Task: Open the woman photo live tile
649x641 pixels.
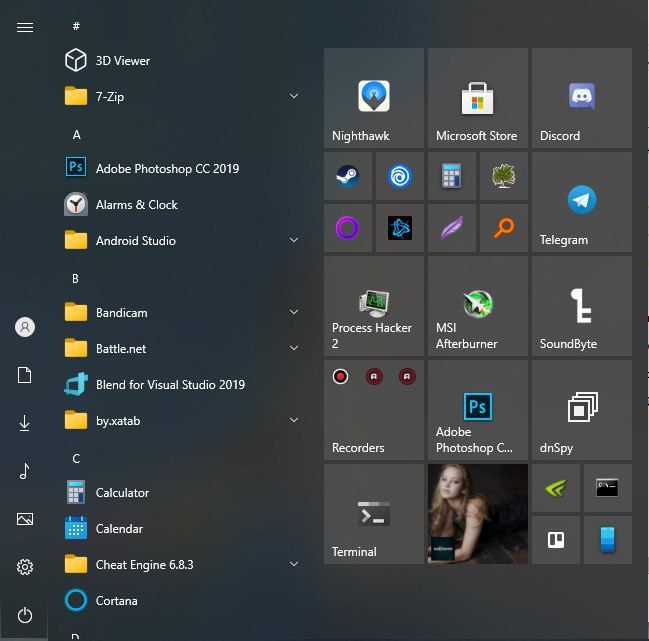Action: coord(478,514)
